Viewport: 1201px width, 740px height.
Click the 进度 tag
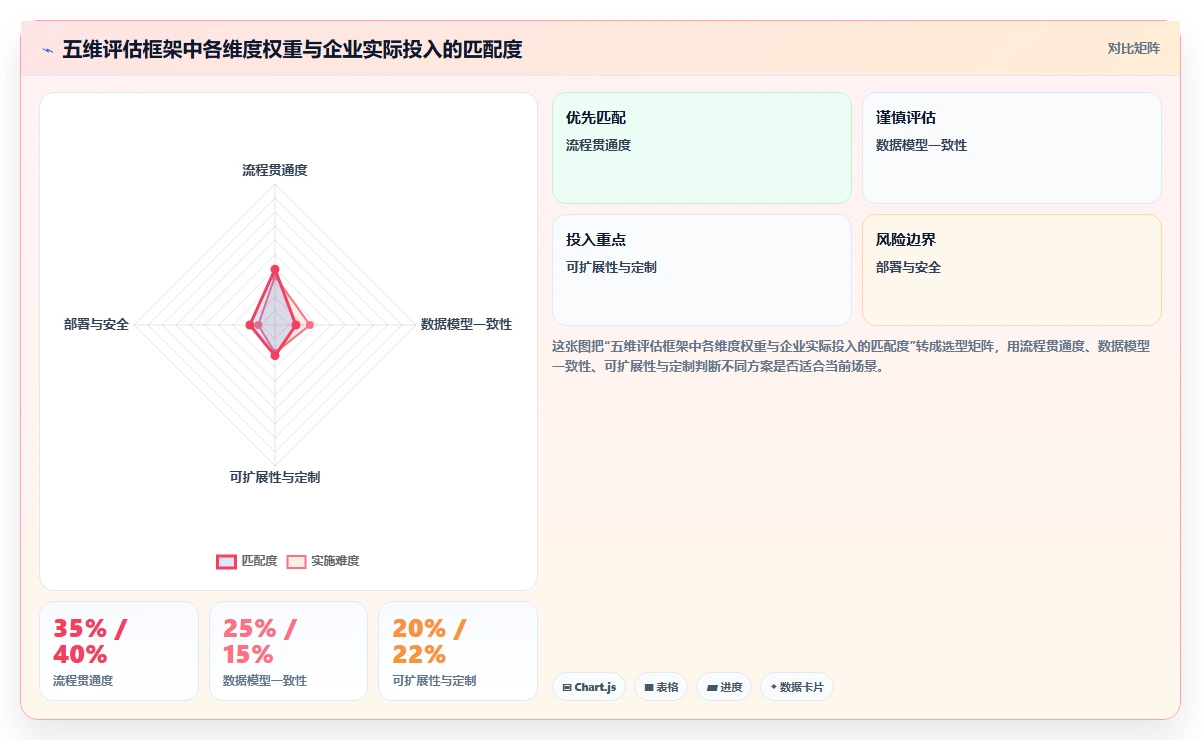pyautogui.click(x=724, y=687)
